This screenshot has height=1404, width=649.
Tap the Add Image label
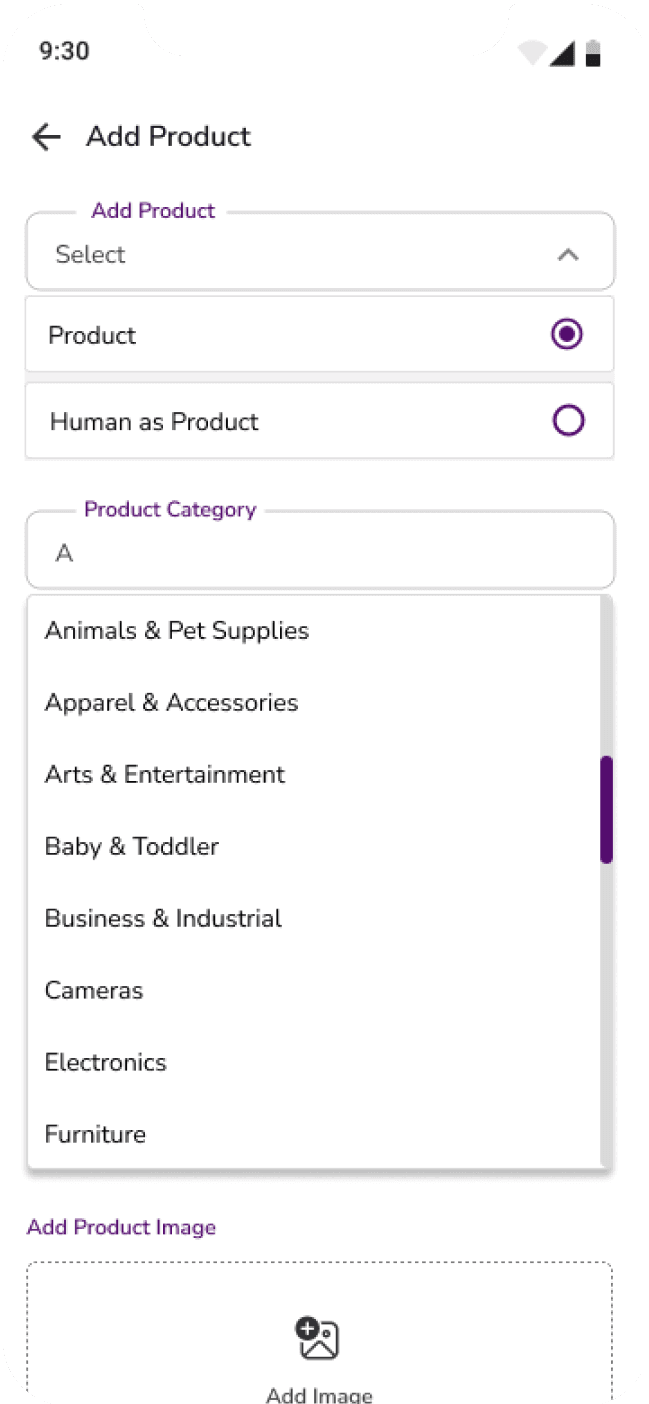(319, 1395)
